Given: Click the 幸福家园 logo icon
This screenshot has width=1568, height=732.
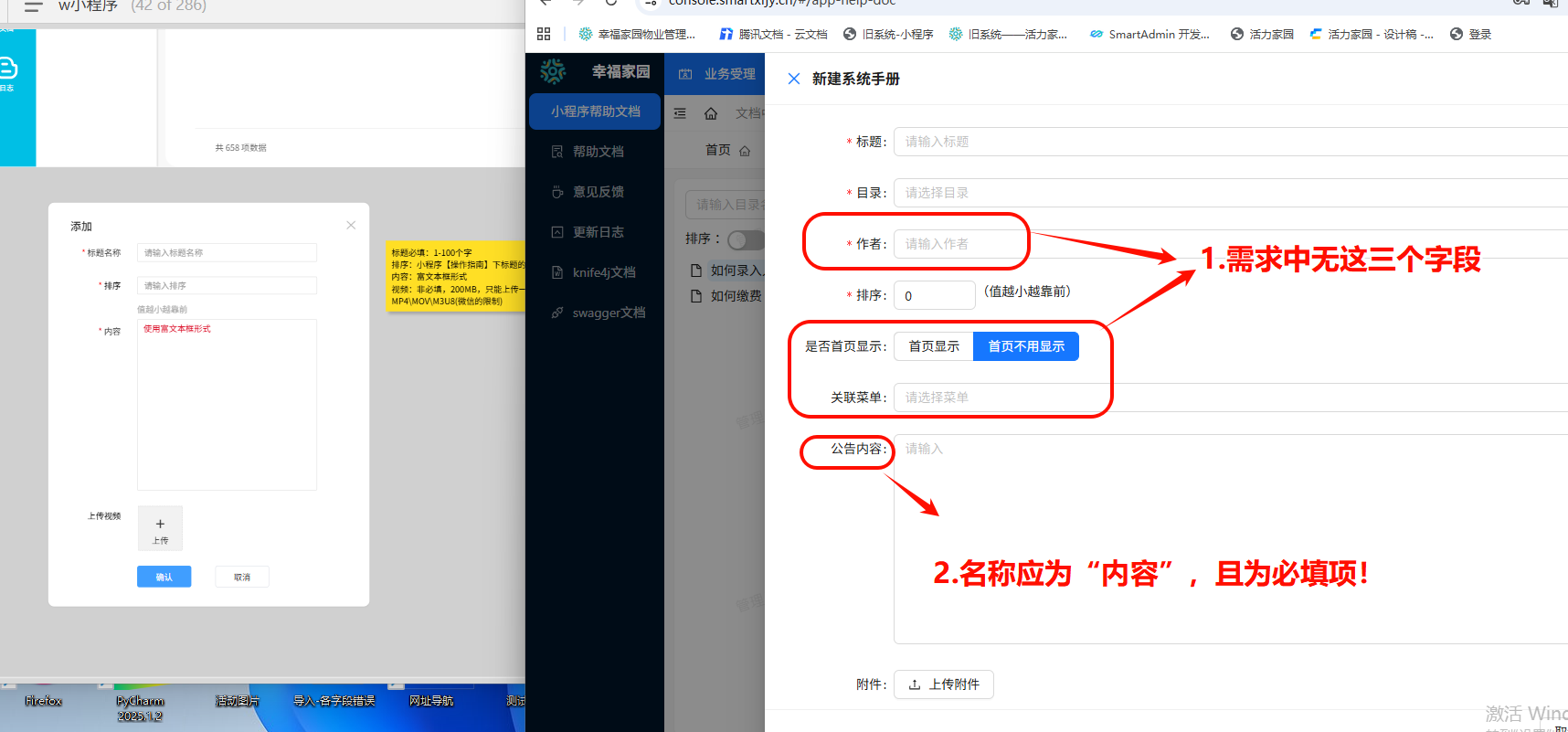Looking at the screenshot, I should pyautogui.click(x=553, y=71).
